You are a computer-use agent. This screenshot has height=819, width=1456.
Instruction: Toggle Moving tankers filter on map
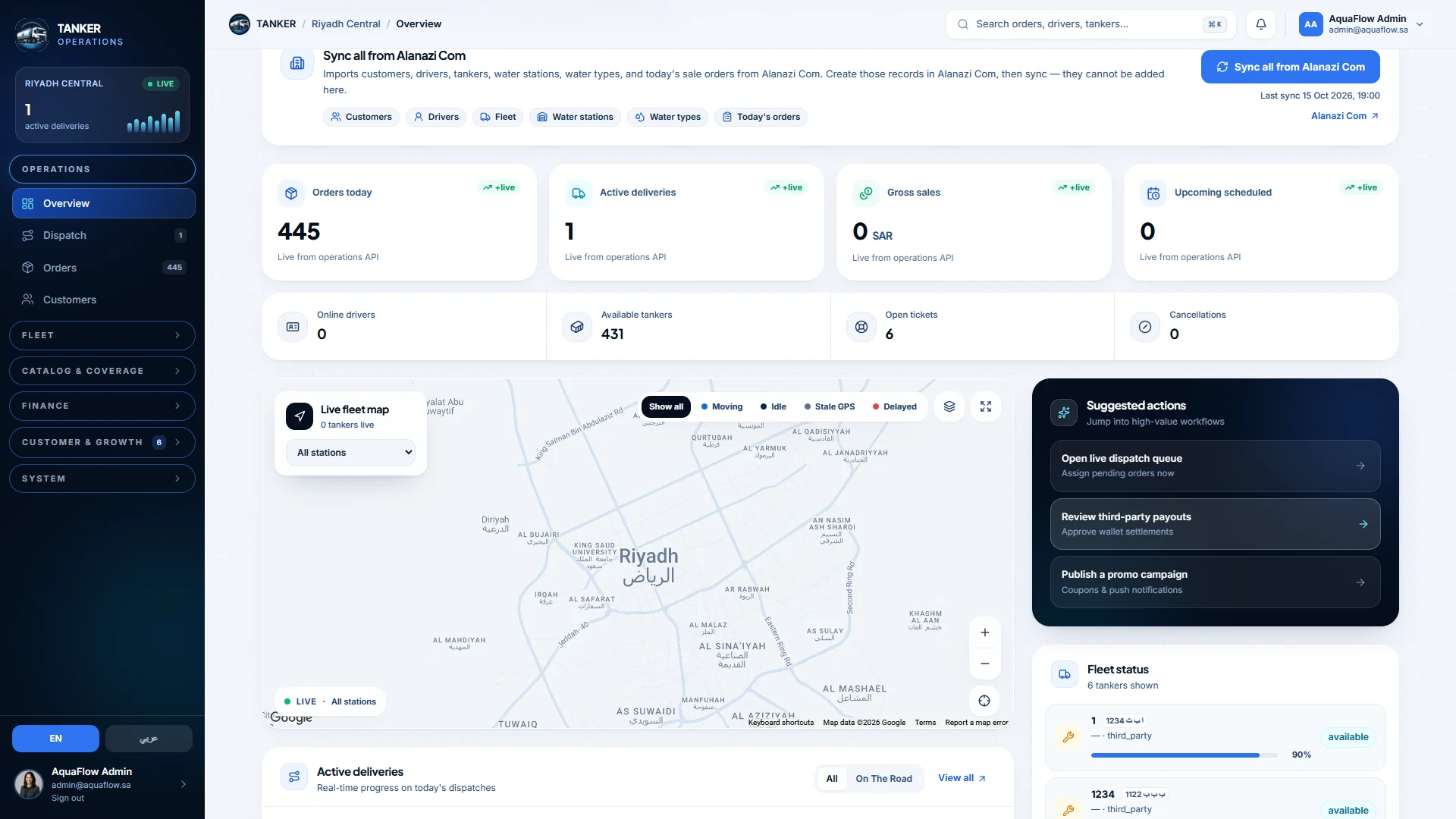pyautogui.click(x=722, y=406)
